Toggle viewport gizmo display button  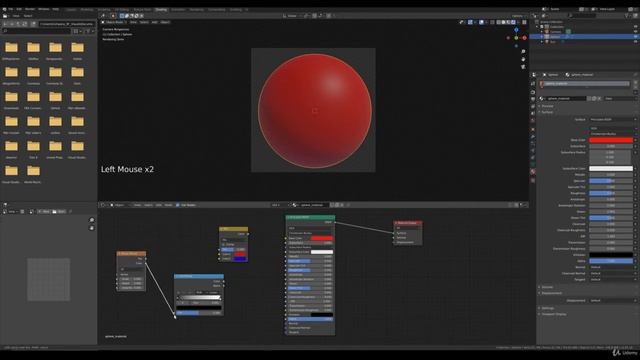coord(470,22)
